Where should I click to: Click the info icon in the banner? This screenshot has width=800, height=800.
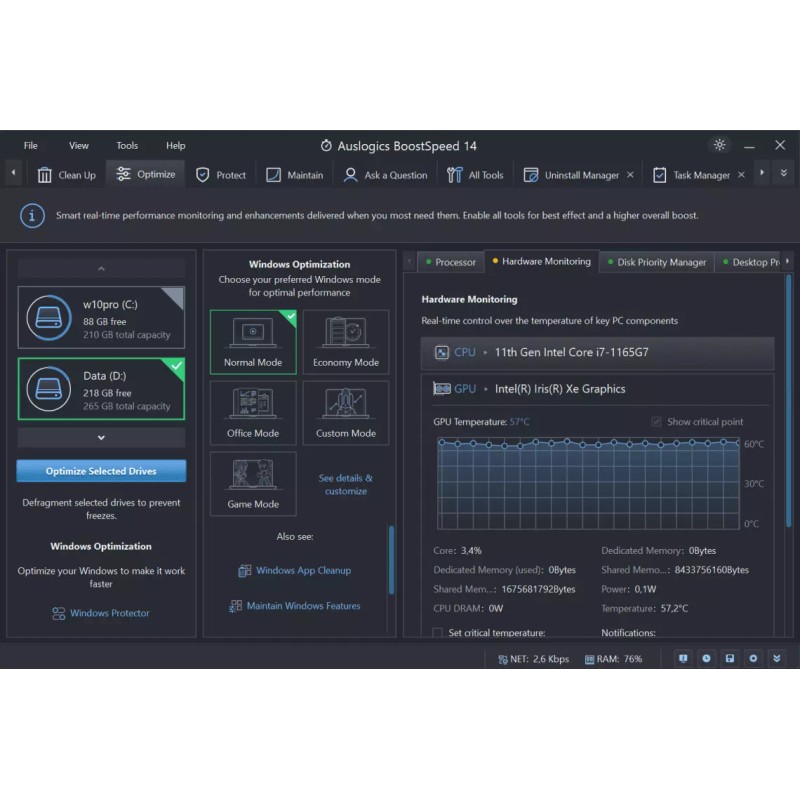click(33, 215)
